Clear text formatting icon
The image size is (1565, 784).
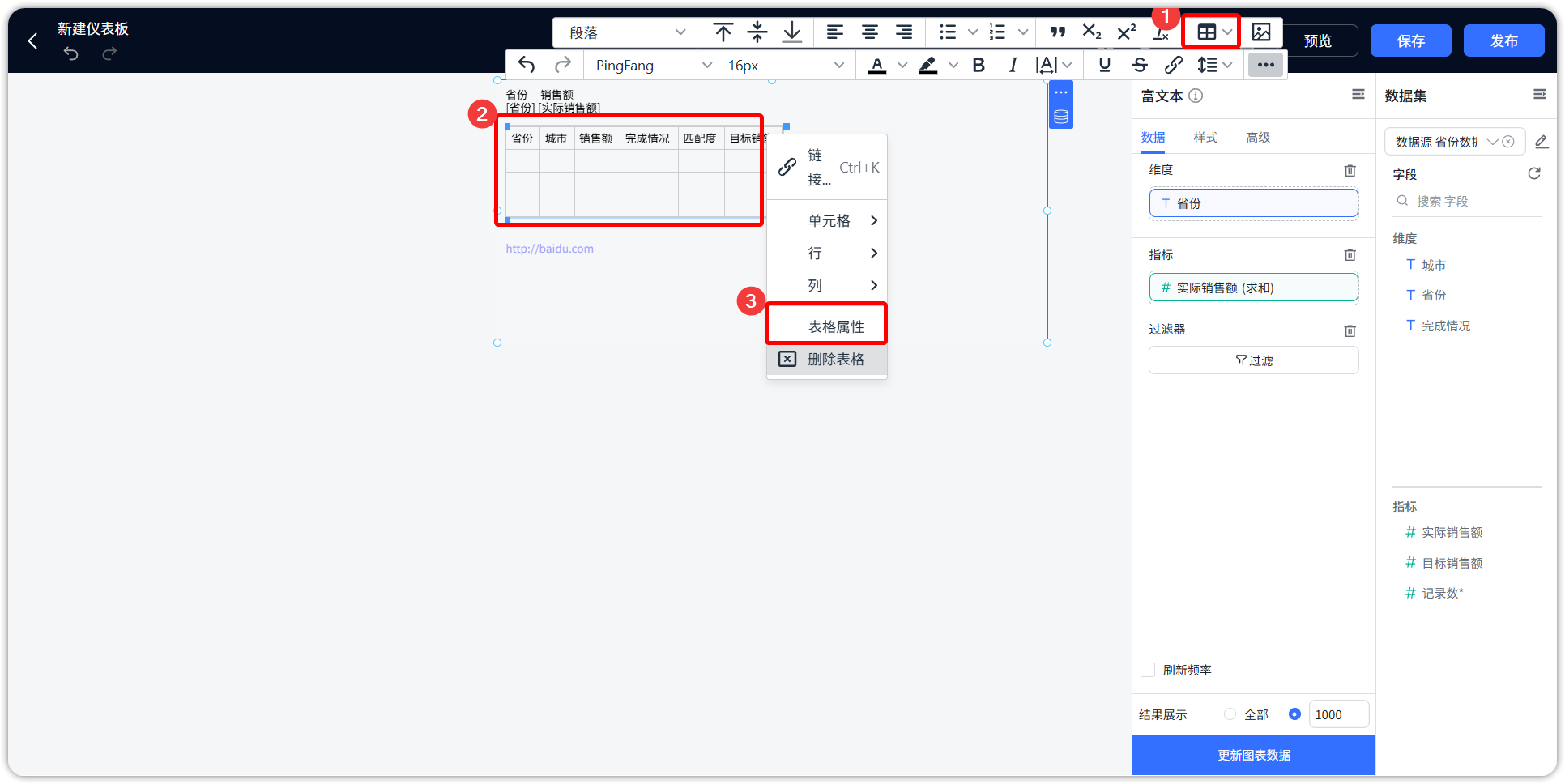(x=1161, y=33)
